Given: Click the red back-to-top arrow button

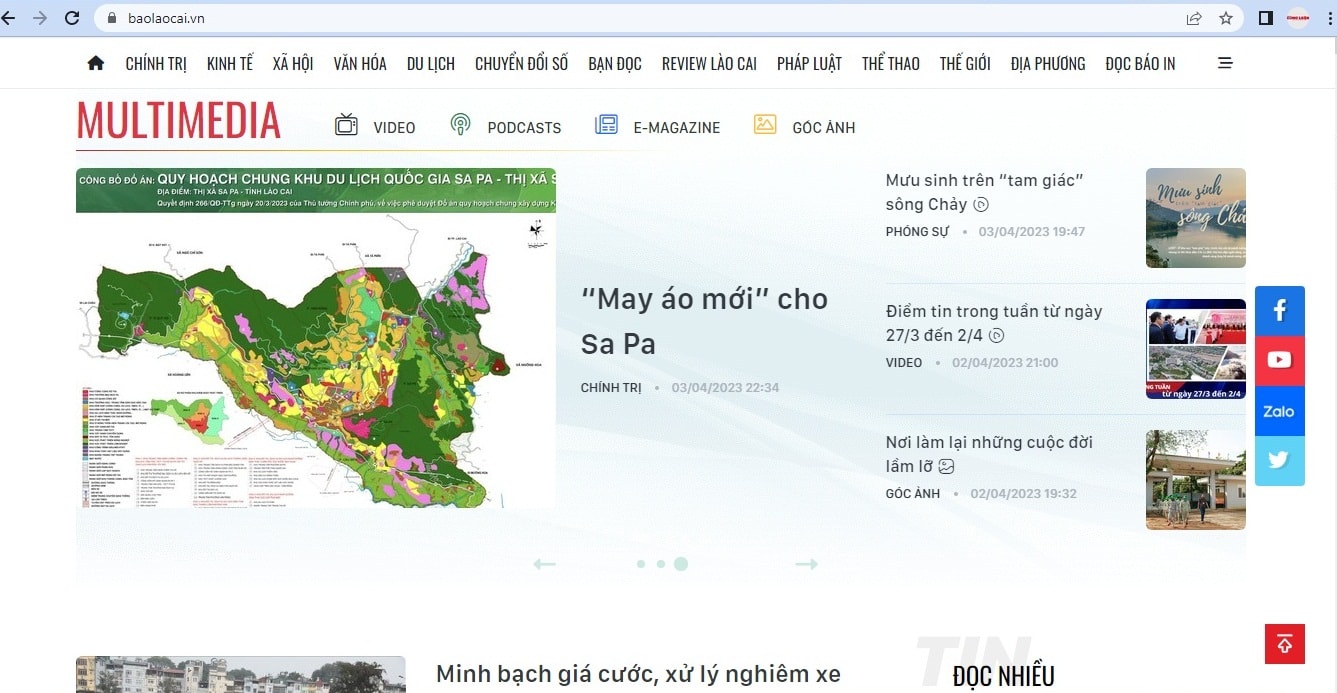Looking at the screenshot, I should [x=1285, y=644].
